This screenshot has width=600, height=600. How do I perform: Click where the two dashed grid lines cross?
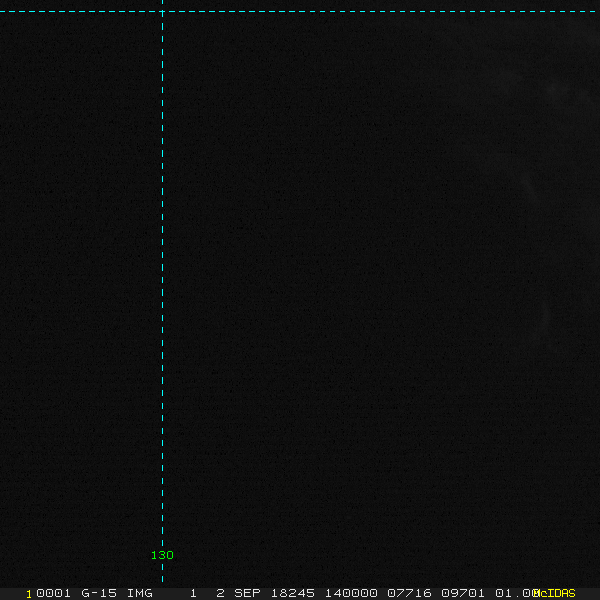pos(162,11)
